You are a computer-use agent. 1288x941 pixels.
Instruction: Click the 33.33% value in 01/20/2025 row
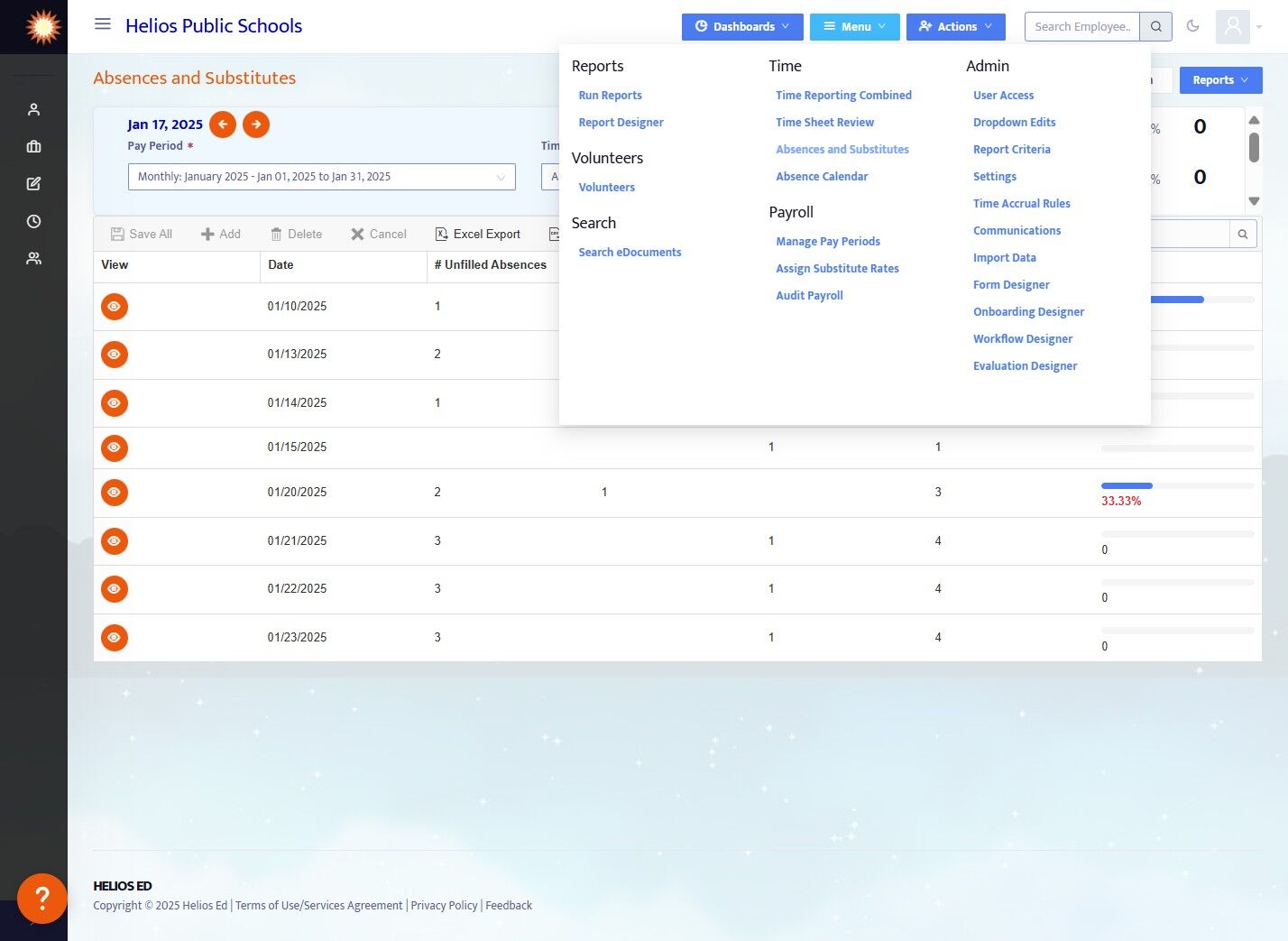[1121, 502]
